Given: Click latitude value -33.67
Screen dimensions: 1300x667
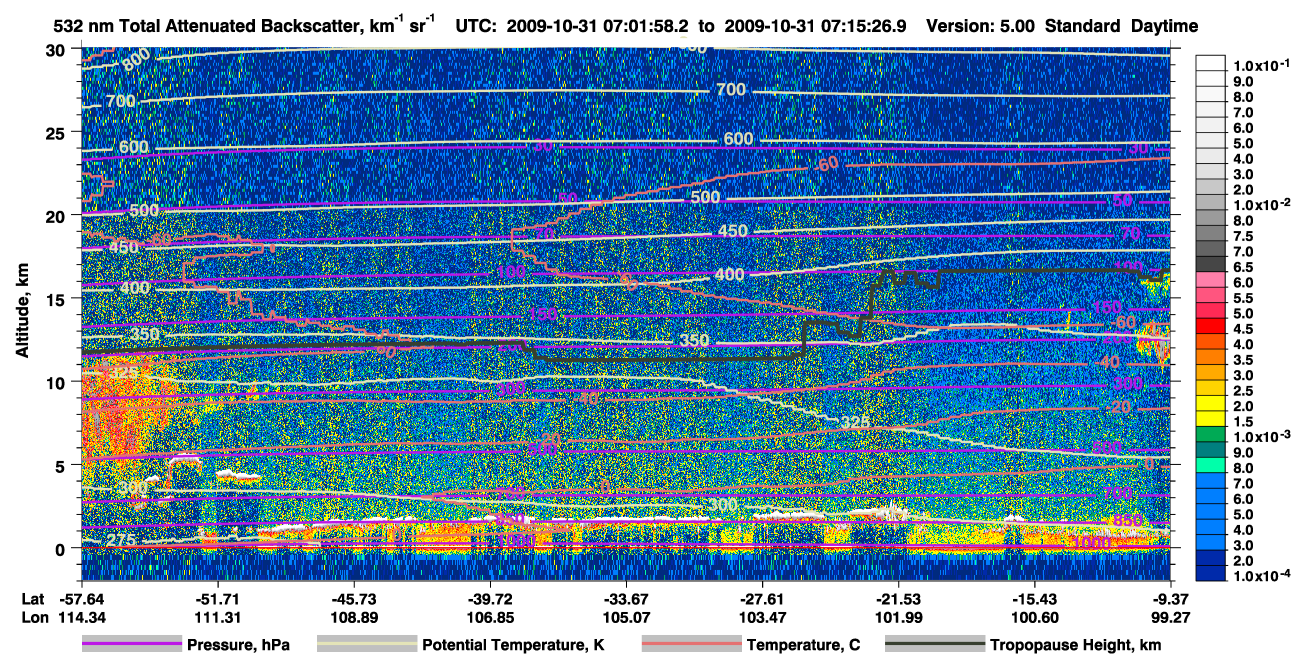Looking at the screenshot, I should click(626, 598).
